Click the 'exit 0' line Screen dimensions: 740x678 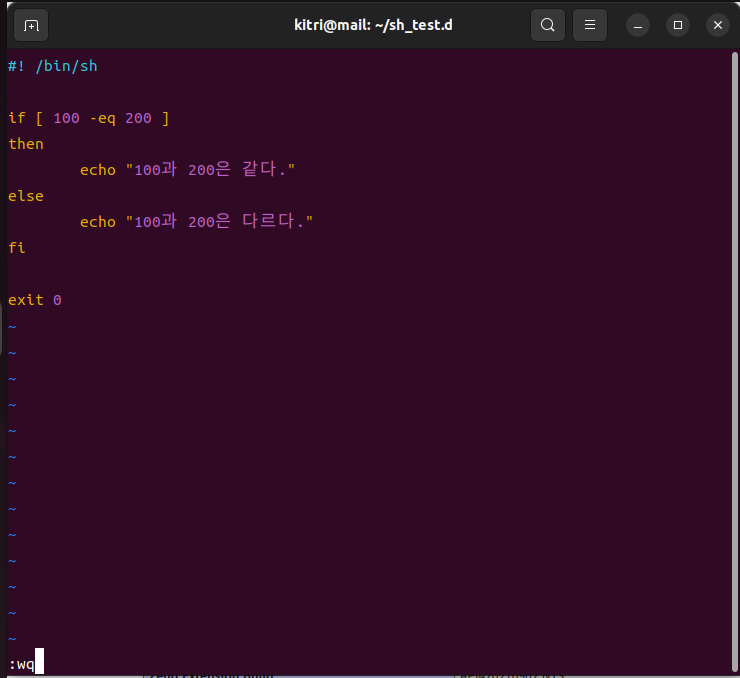tap(35, 300)
